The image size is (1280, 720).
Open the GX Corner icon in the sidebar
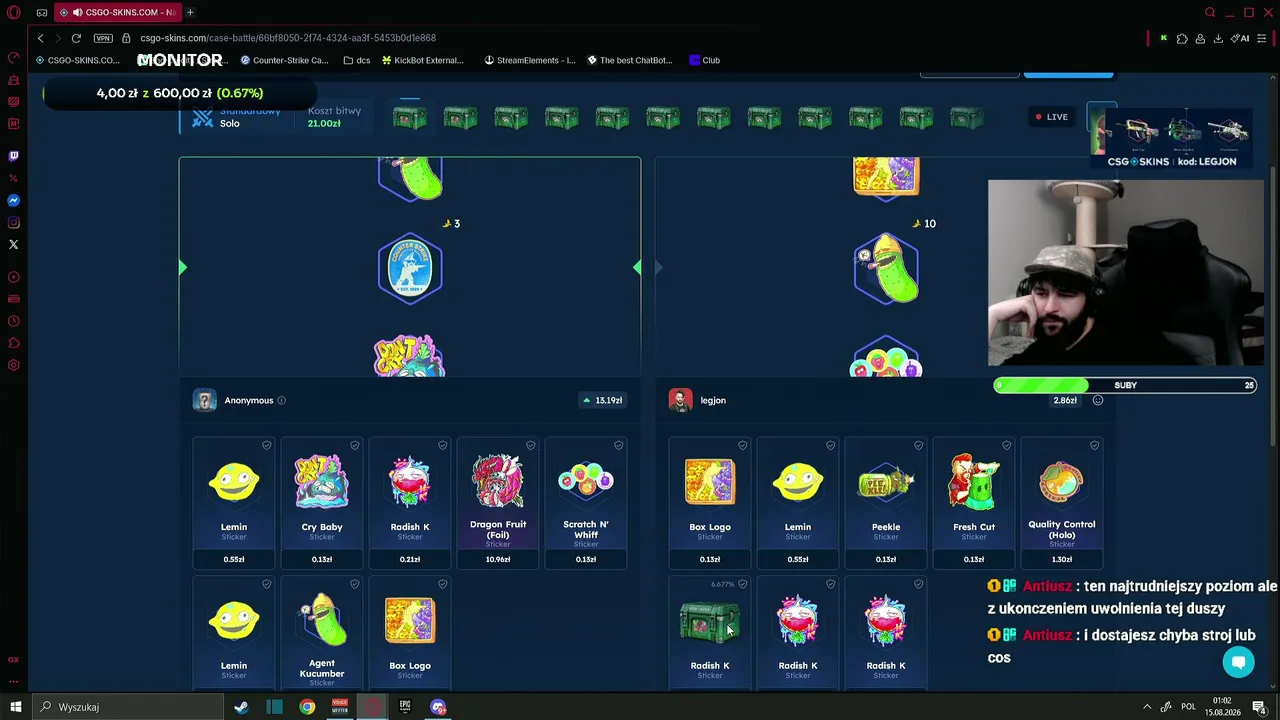coord(13,659)
